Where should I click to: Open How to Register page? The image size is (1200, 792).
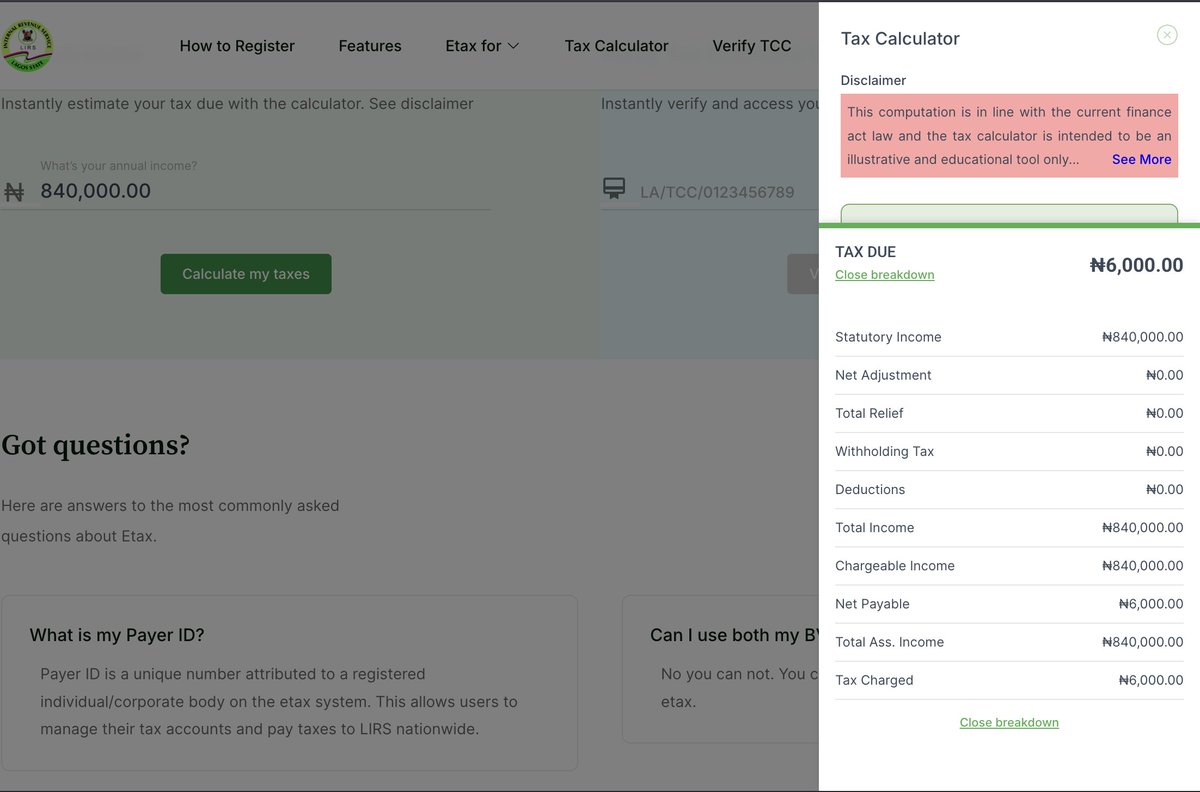[x=237, y=46]
